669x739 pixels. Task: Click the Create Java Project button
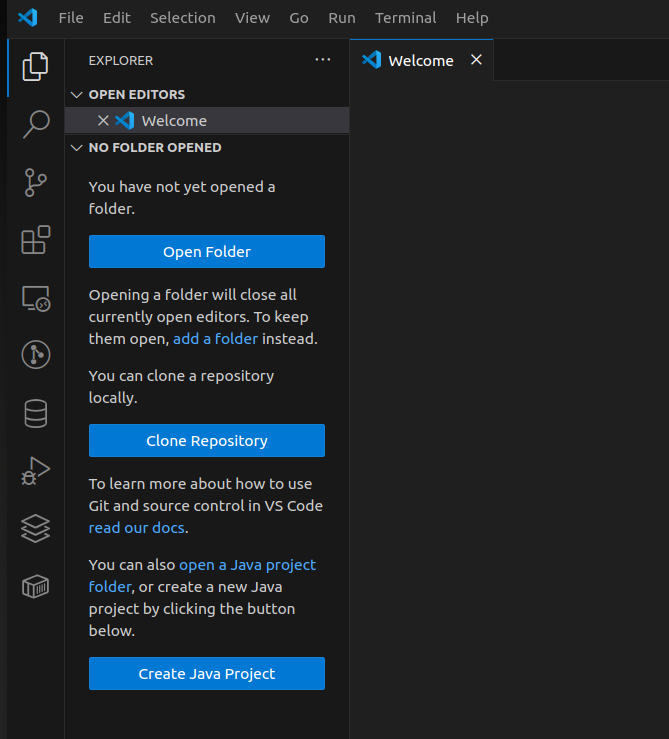[x=206, y=673]
